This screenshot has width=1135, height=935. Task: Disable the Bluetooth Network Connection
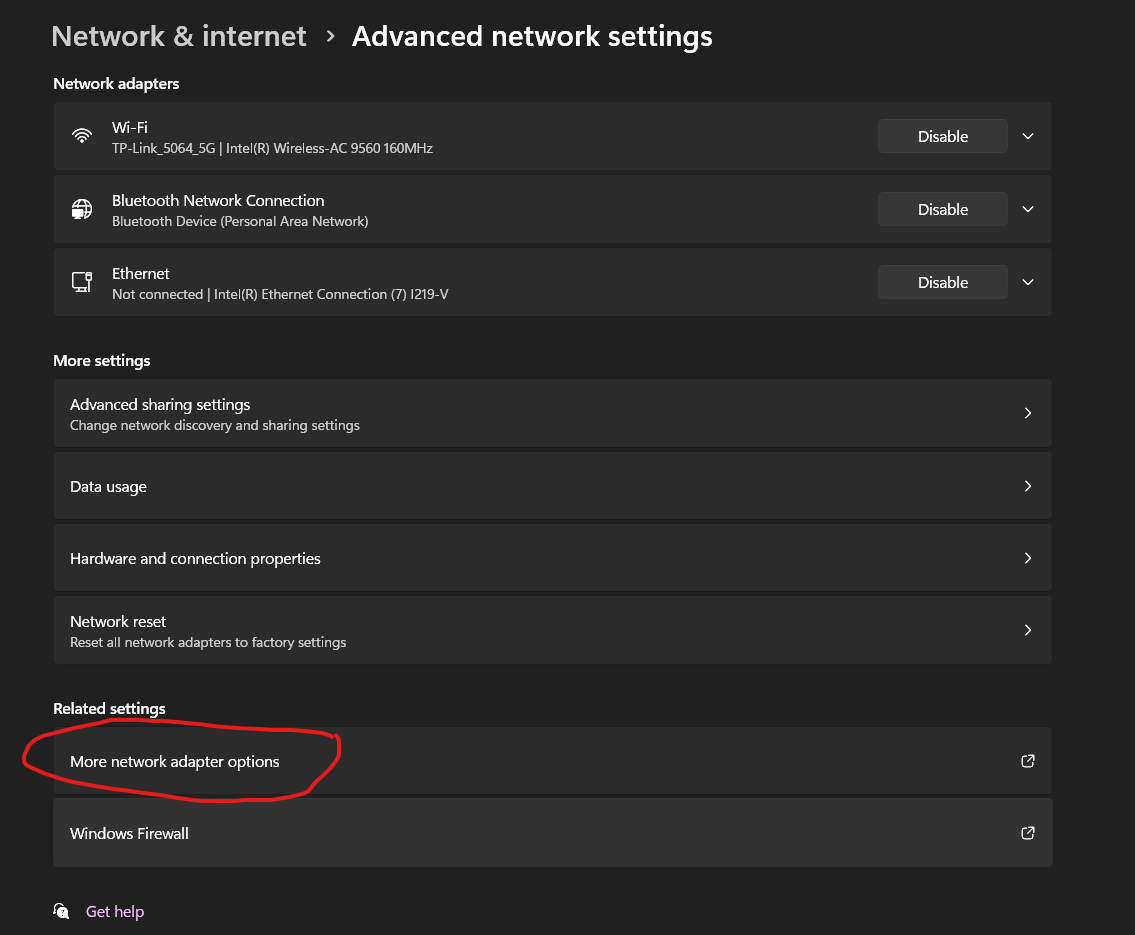click(942, 209)
